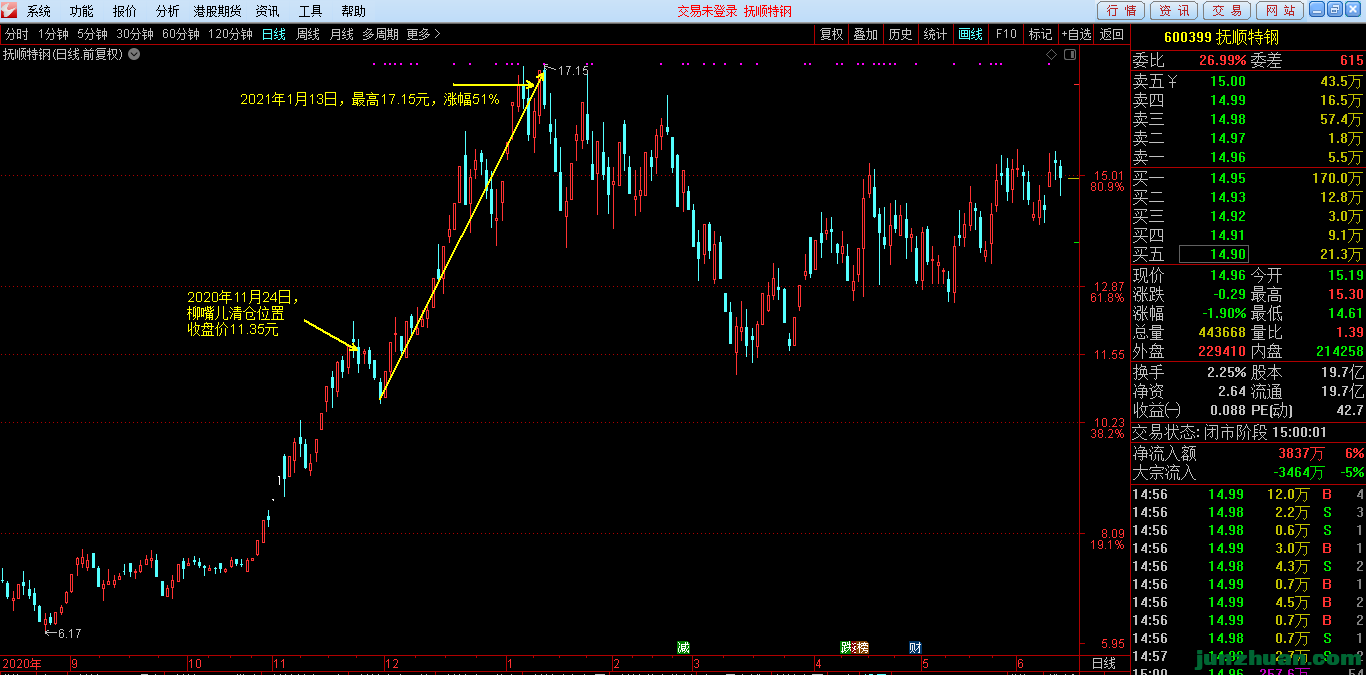Click the 网站 button at top right
Image resolution: width=1366 pixels, height=675 pixels.
[1279, 11]
